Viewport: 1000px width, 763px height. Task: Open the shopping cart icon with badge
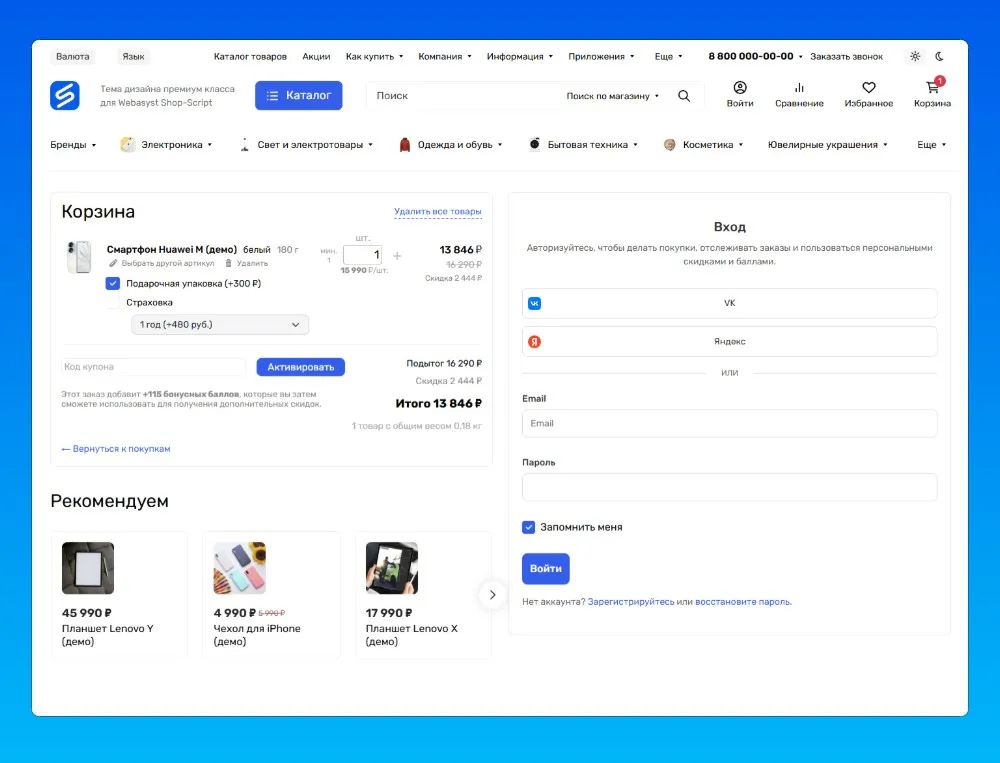[x=932, y=87]
